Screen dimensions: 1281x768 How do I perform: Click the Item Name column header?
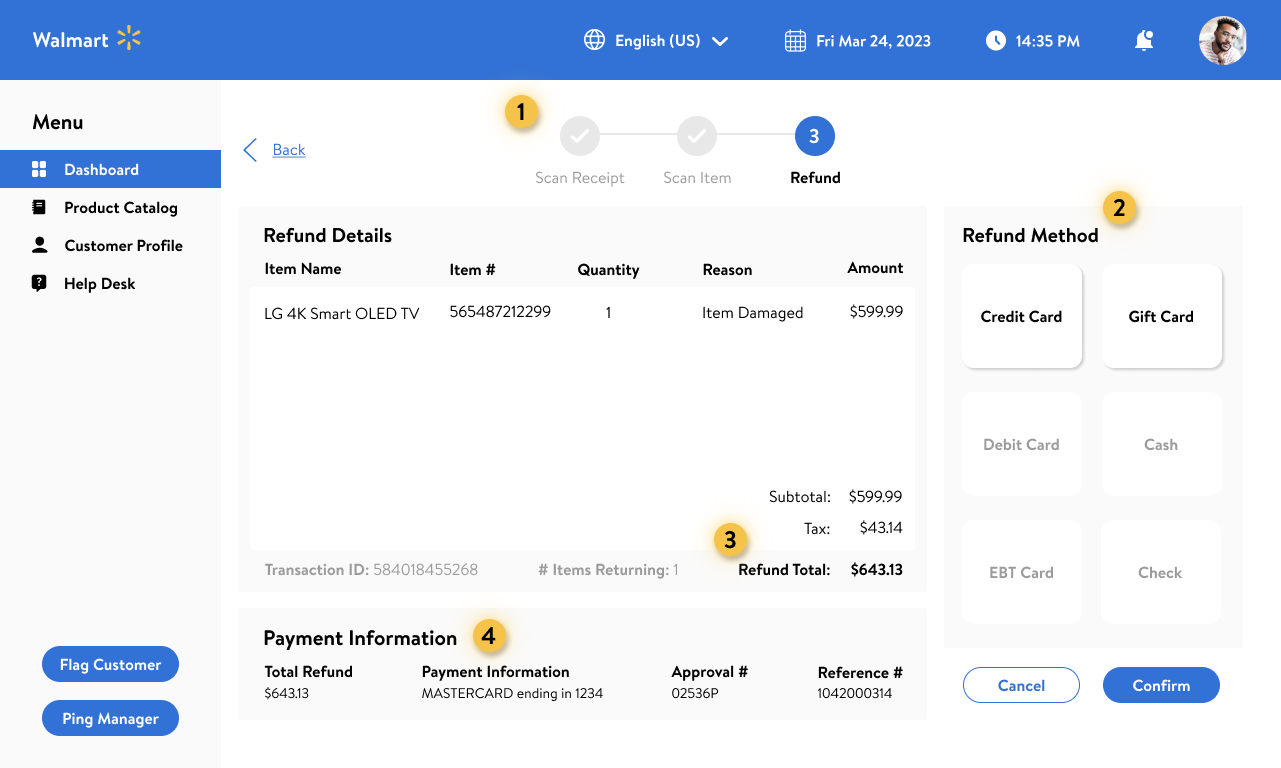[x=303, y=269]
